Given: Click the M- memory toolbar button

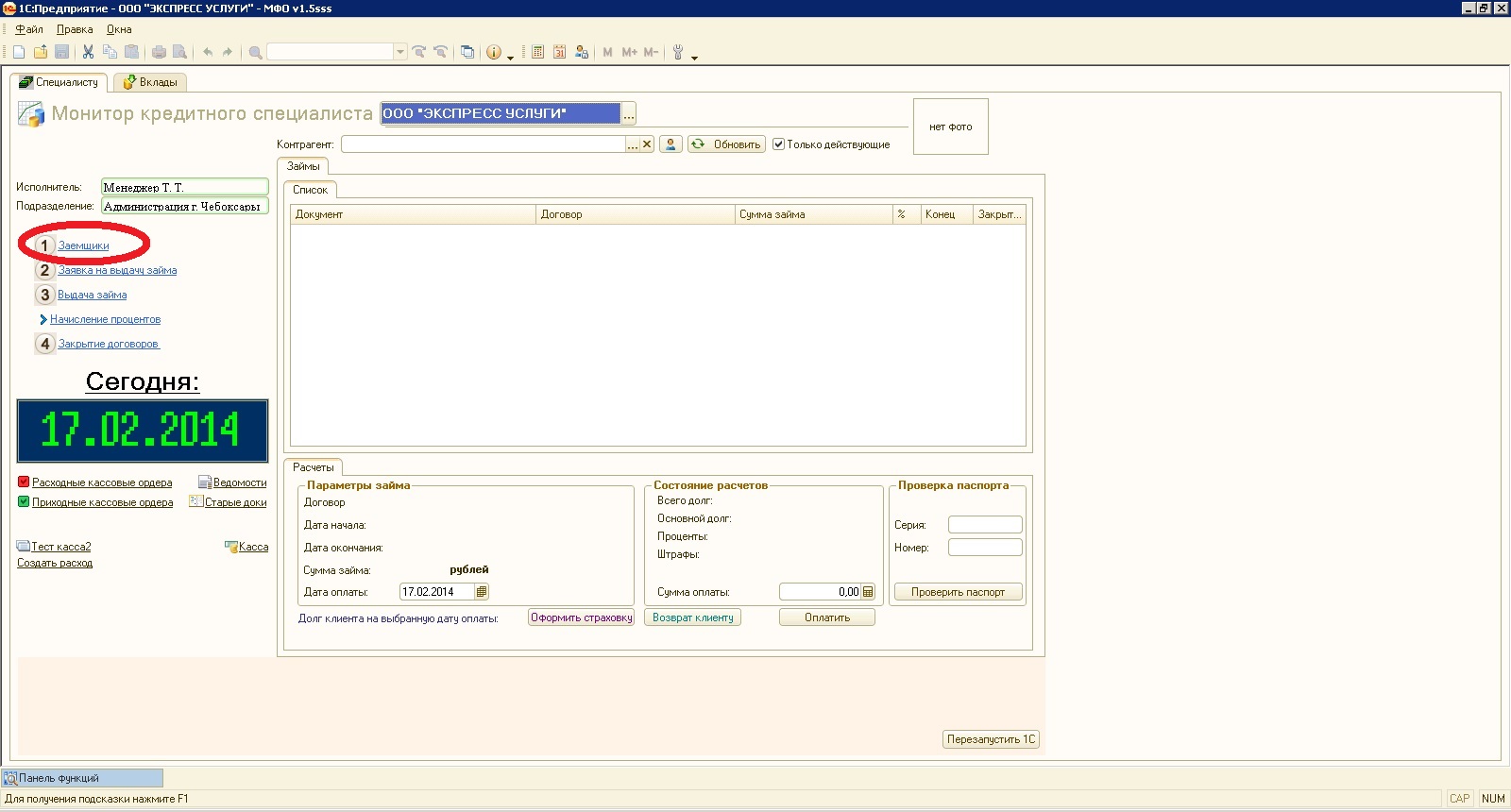Looking at the screenshot, I should [x=651, y=52].
